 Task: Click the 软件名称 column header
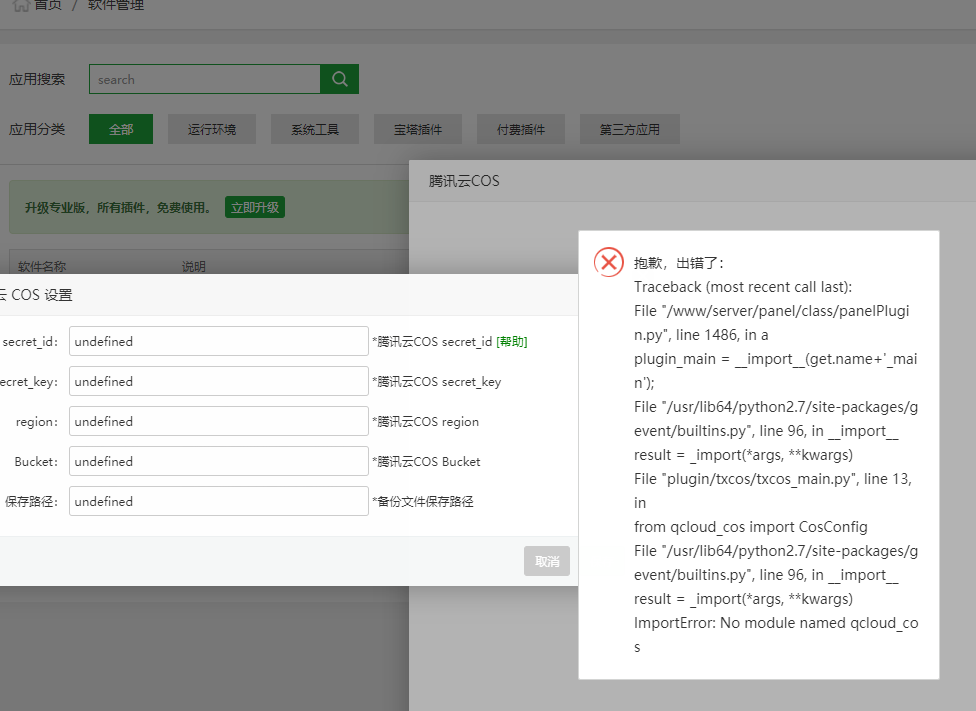pyautogui.click(x=42, y=266)
